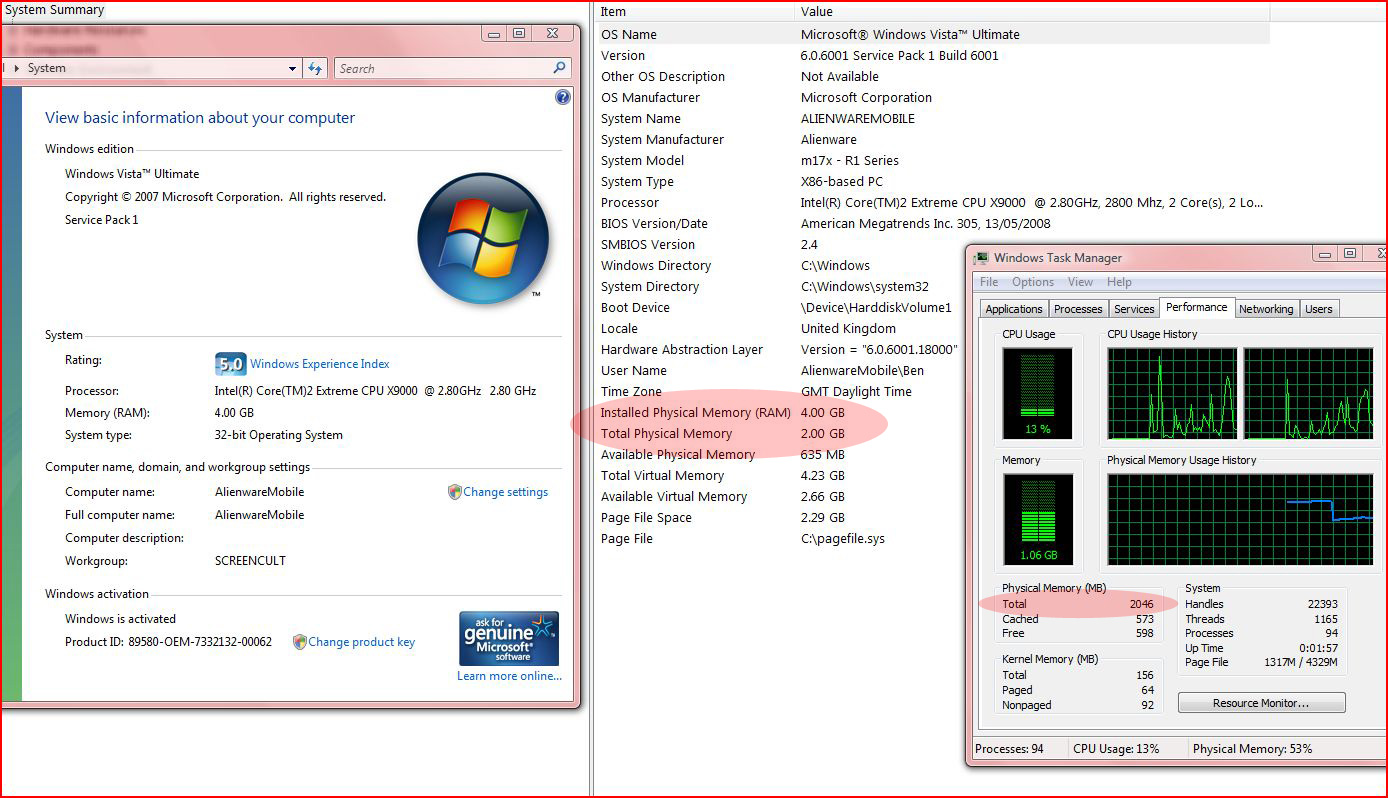Click the Resource Monitor button
This screenshot has height=798, width=1388.
pos(1261,703)
